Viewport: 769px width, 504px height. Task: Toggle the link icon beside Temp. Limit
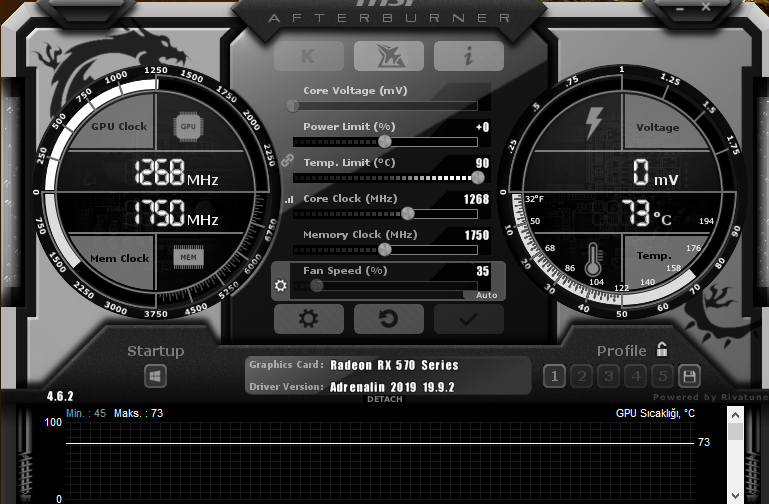(287, 160)
